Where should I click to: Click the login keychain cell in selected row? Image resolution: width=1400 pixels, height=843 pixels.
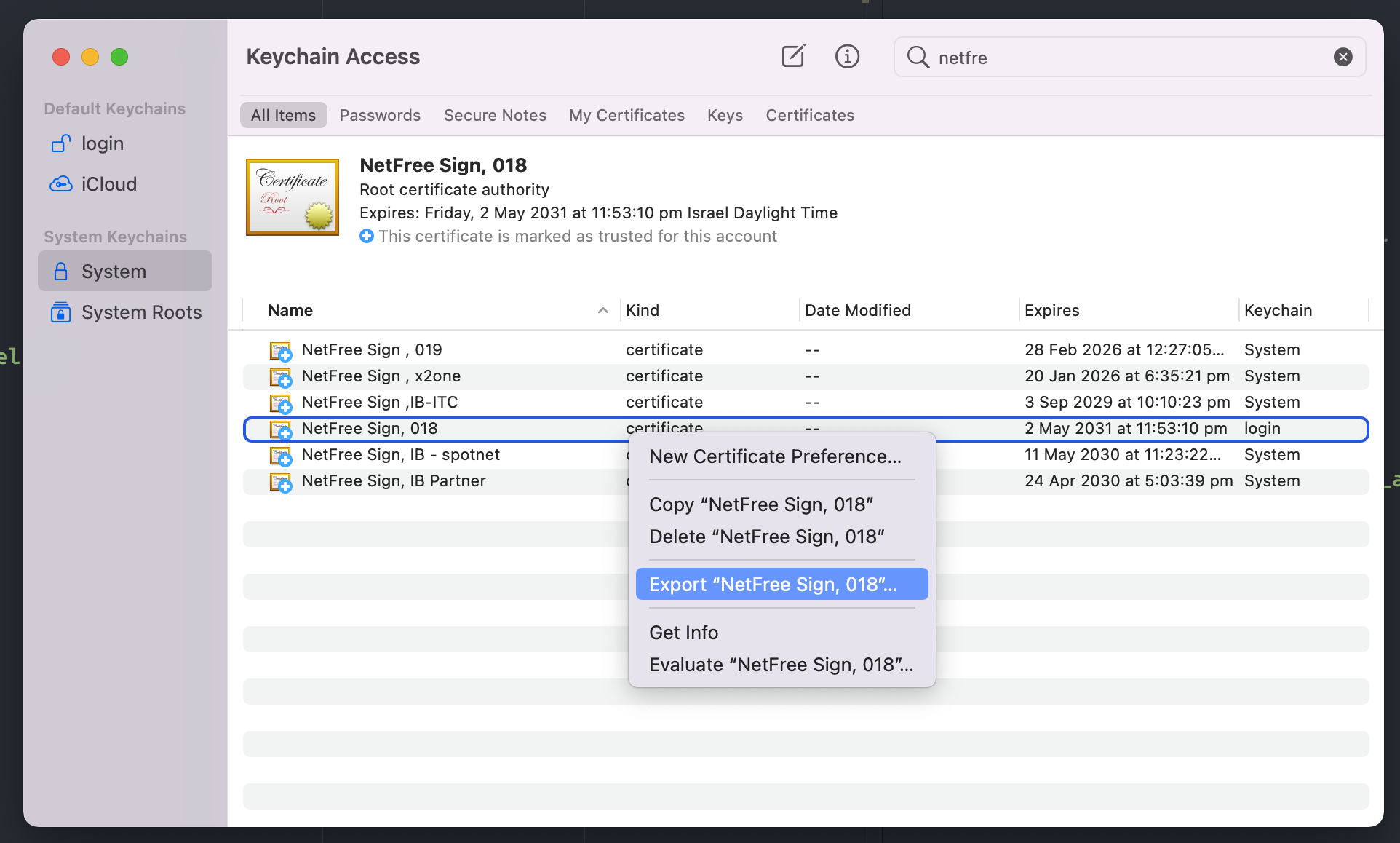tap(1262, 429)
